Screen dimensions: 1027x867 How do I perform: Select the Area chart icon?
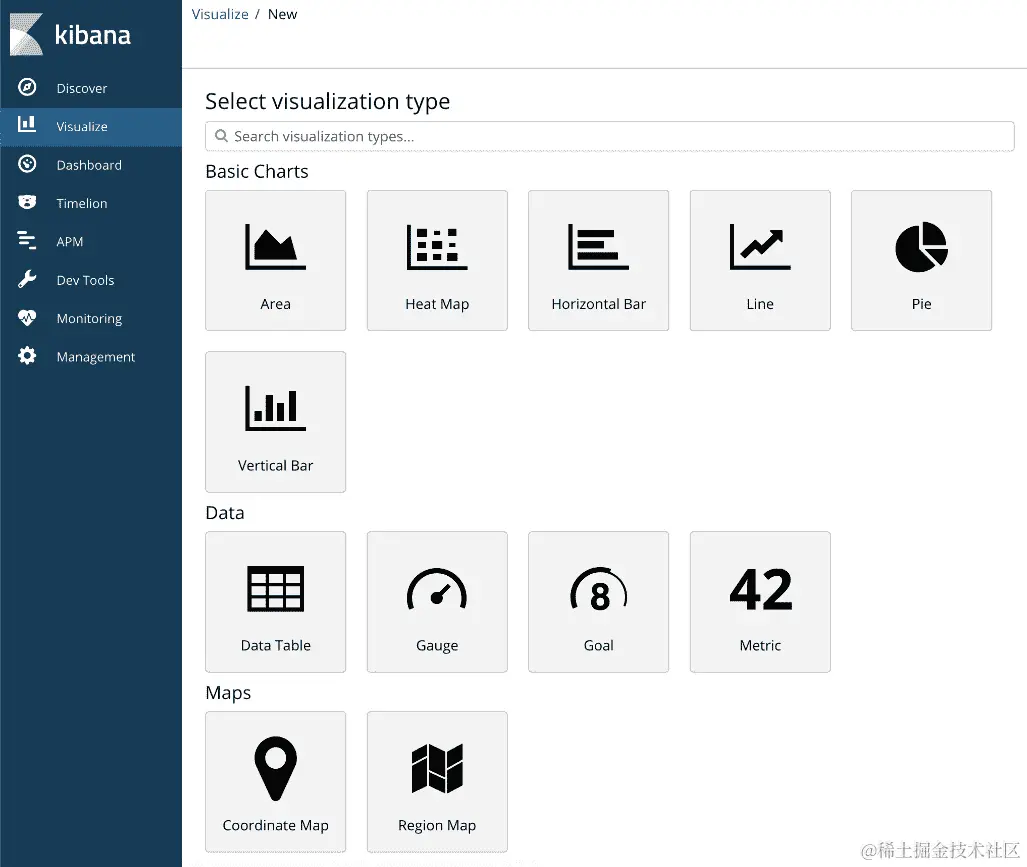tap(275, 246)
